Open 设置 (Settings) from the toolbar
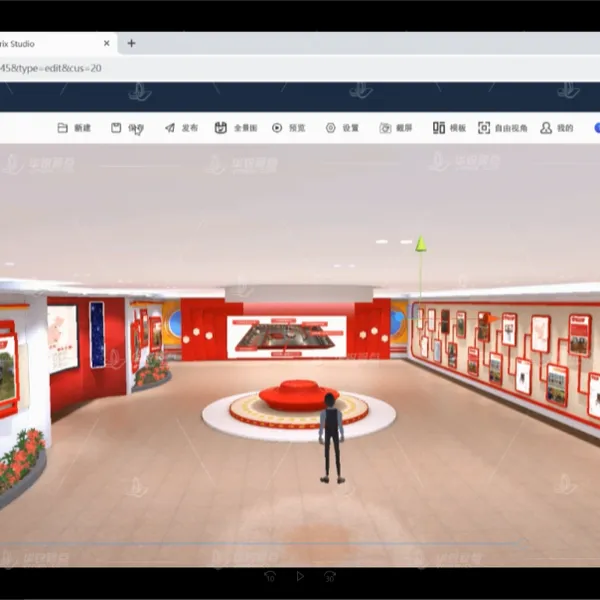 (342, 128)
